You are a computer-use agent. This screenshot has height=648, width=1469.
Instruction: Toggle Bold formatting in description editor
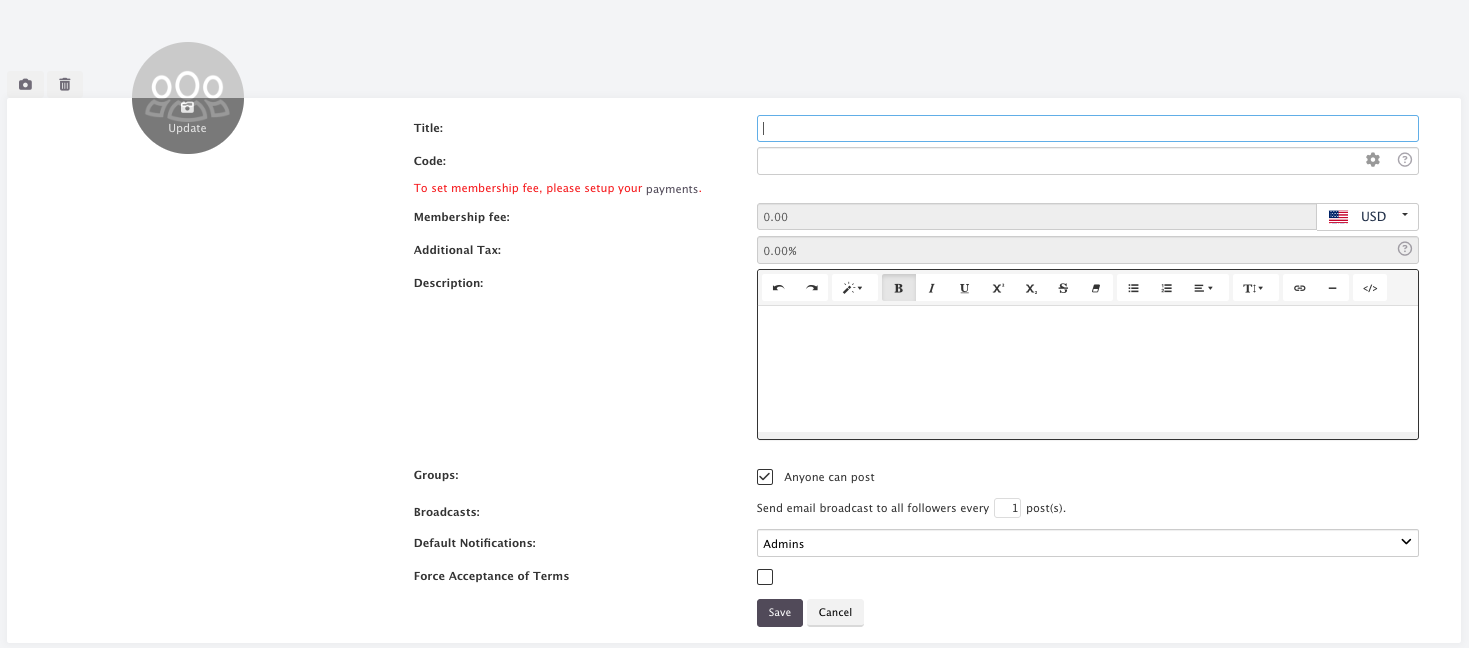(x=899, y=288)
